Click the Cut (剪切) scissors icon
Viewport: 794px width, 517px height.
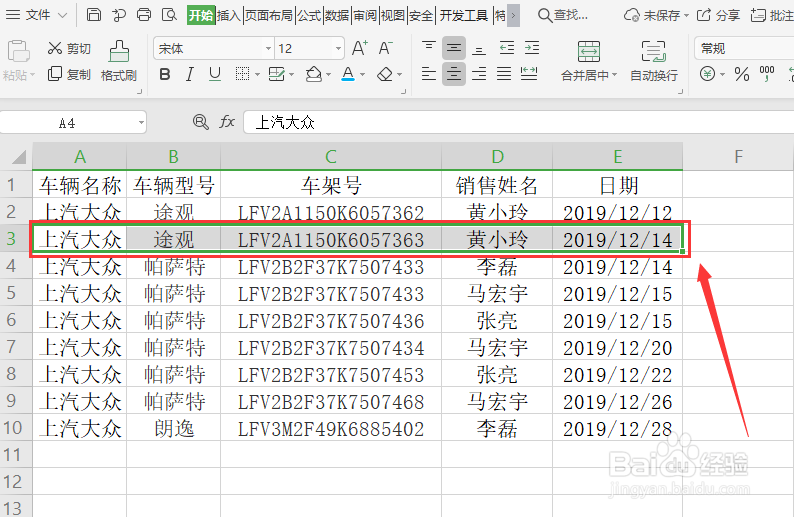54,48
